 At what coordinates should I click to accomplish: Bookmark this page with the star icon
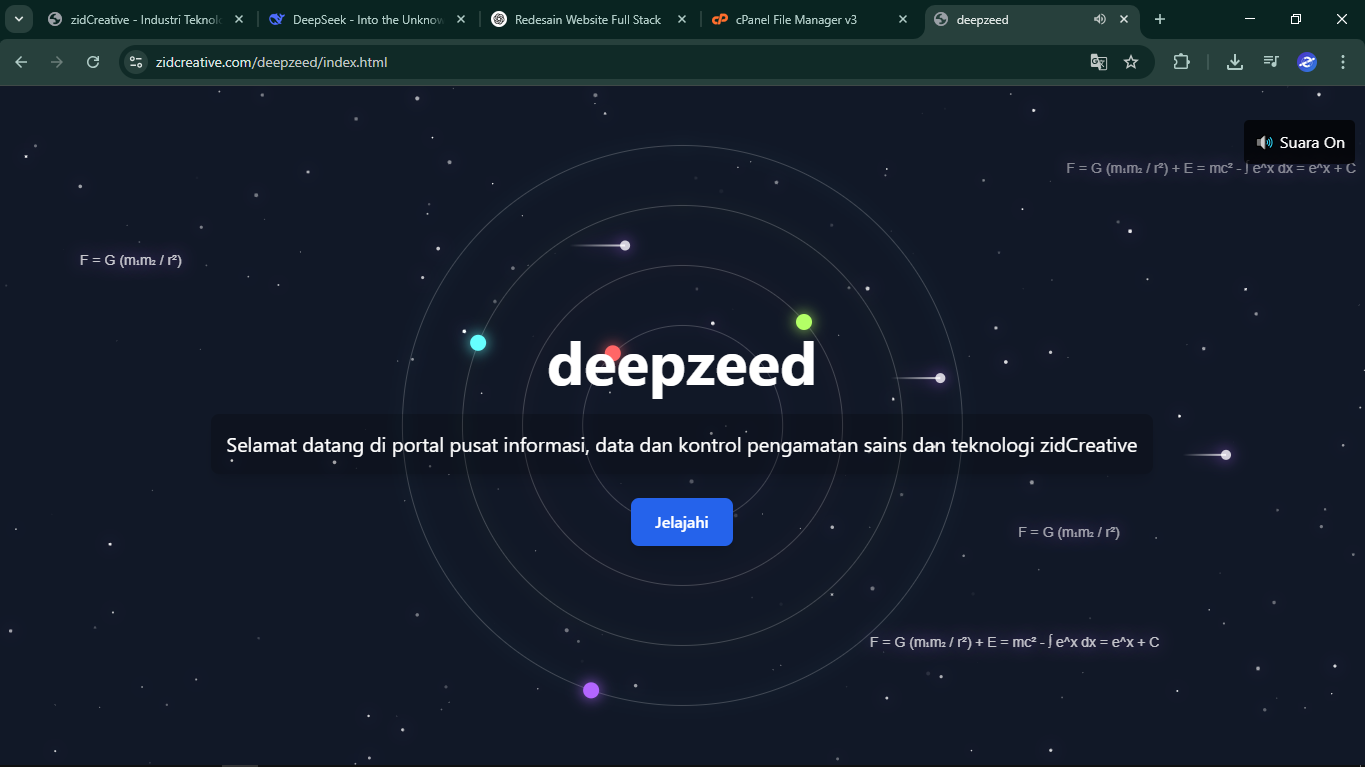click(x=1131, y=62)
